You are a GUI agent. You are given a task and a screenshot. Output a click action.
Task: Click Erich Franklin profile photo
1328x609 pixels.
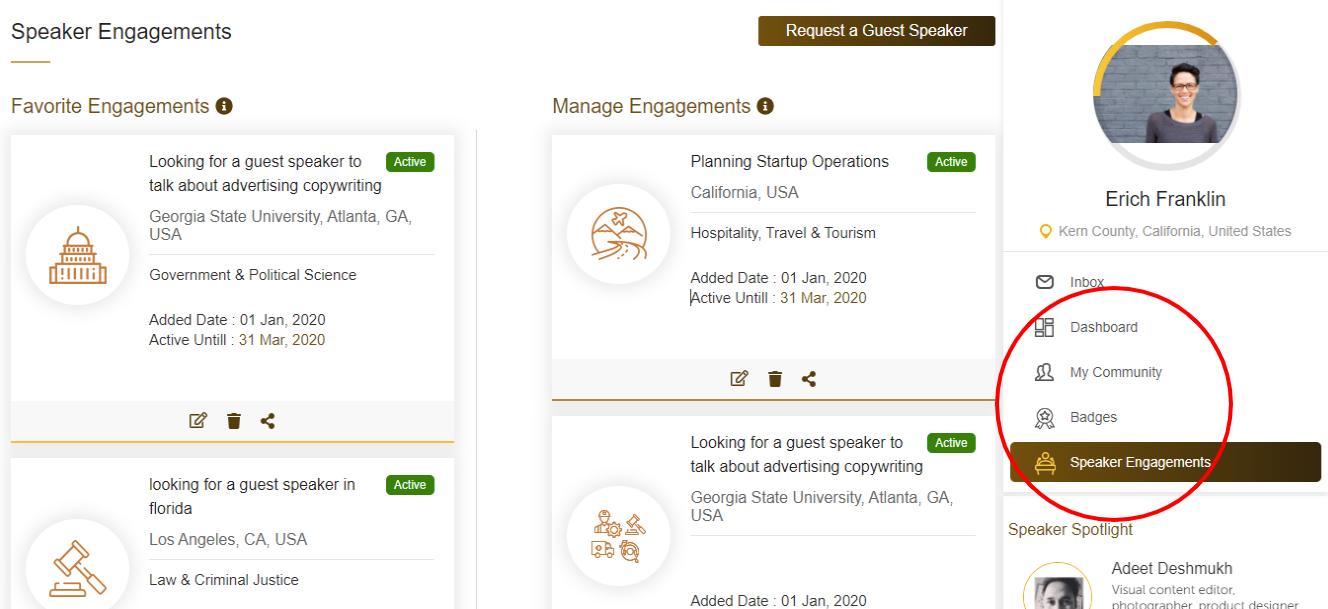tap(1165, 95)
